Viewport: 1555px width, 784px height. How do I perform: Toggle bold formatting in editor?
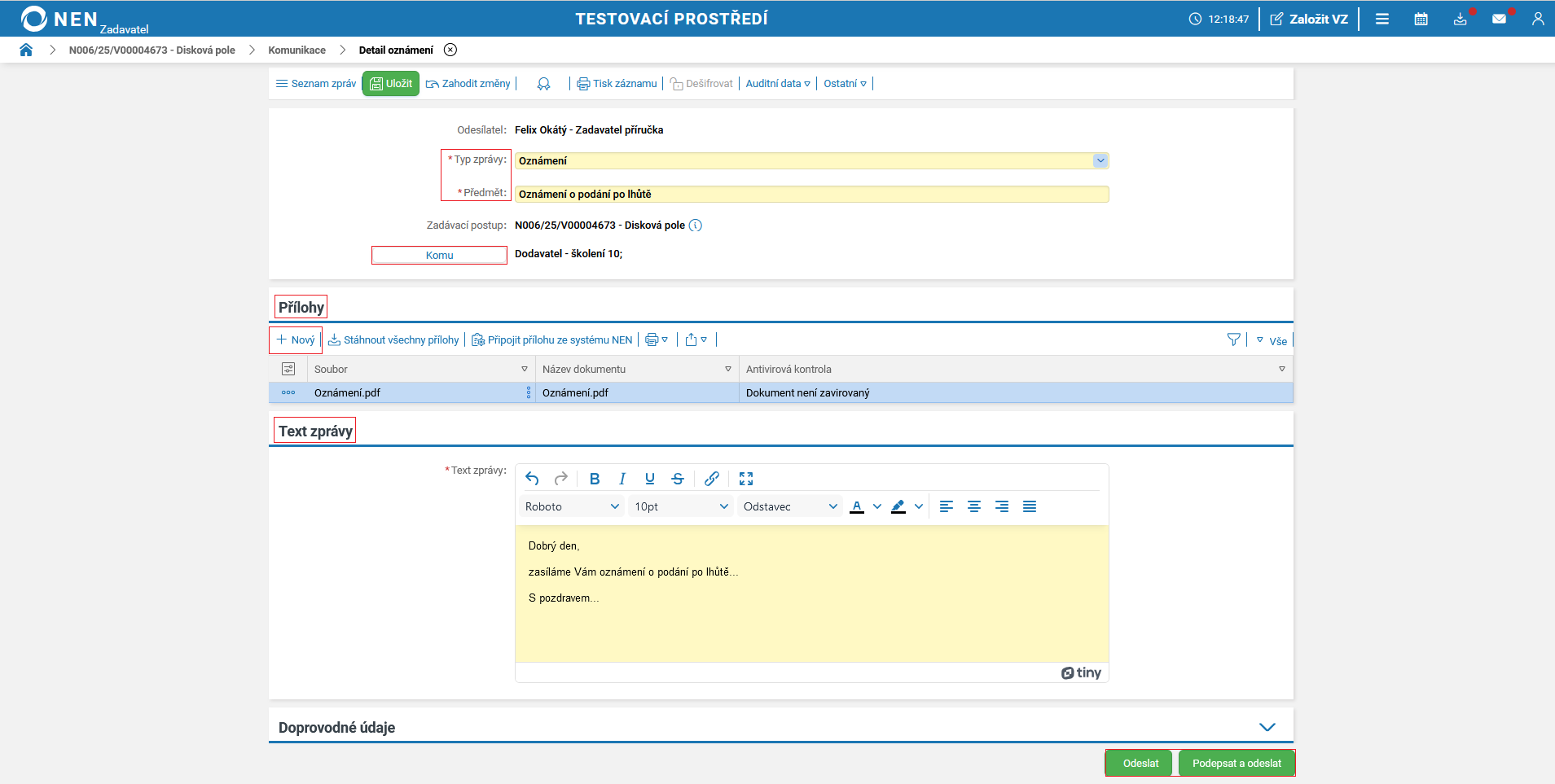[595, 479]
